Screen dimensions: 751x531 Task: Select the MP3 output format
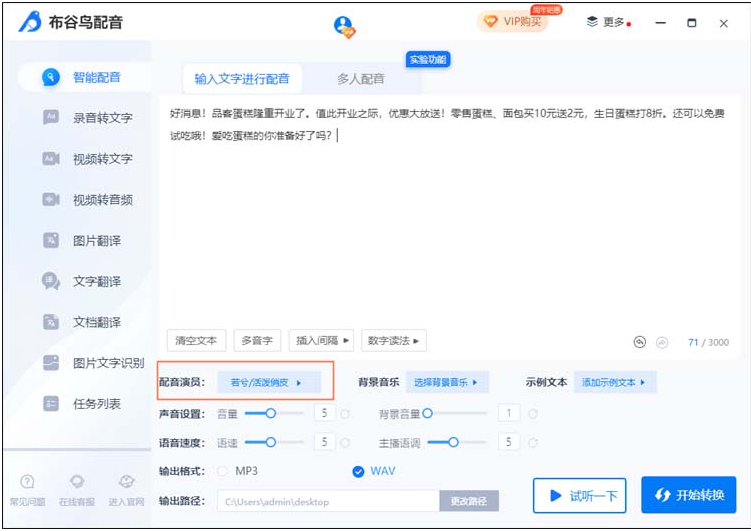(x=223, y=471)
